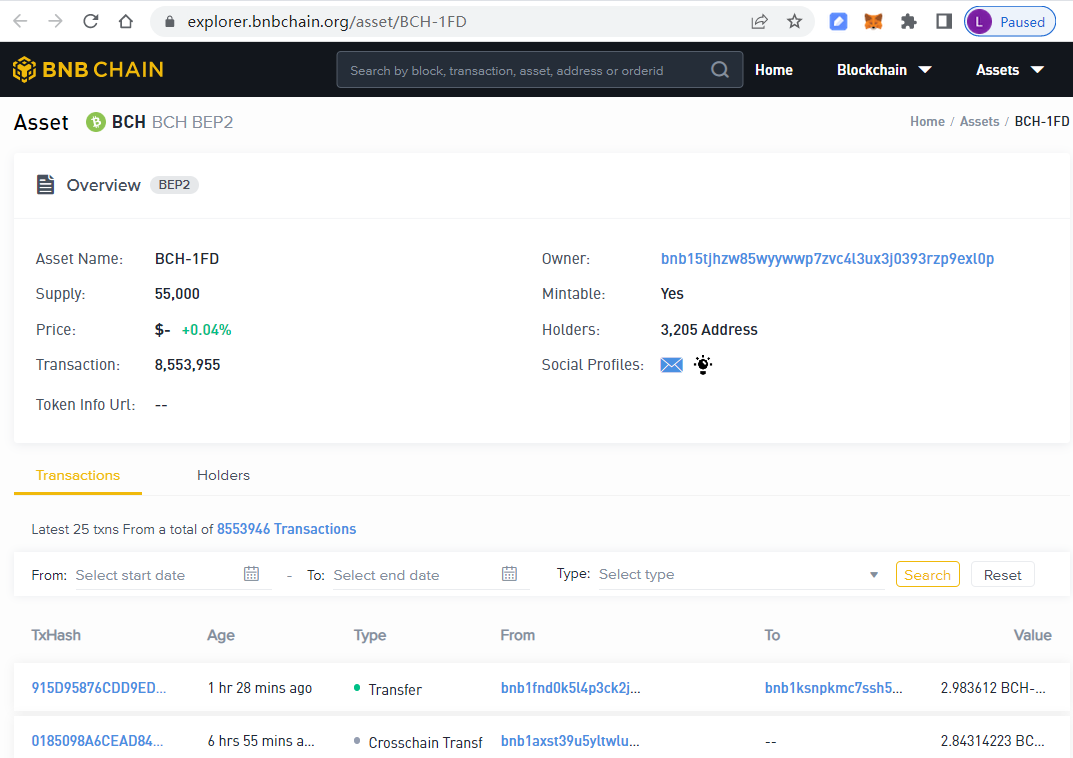The width and height of the screenshot is (1073, 758).
Task: Click the 6 hrs 55 mins age cell
Action: (x=261, y=741)
